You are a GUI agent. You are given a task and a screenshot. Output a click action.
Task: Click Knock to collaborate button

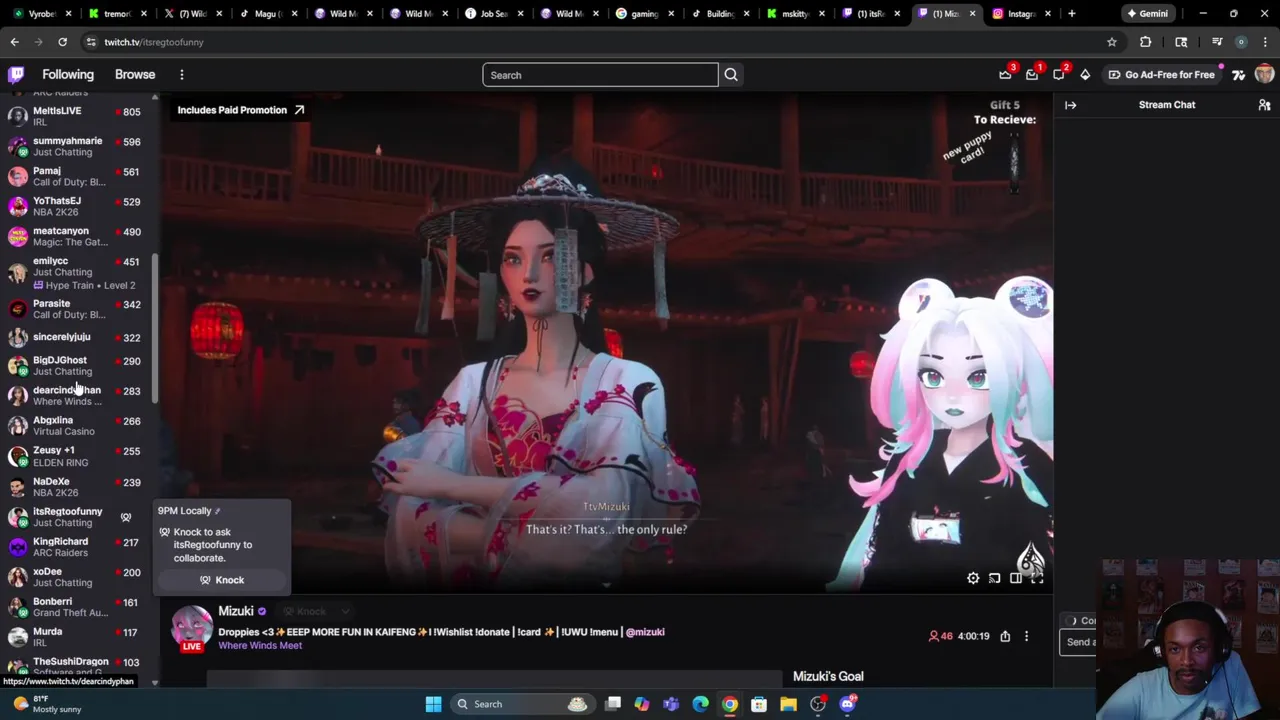(x=221, y=580)
